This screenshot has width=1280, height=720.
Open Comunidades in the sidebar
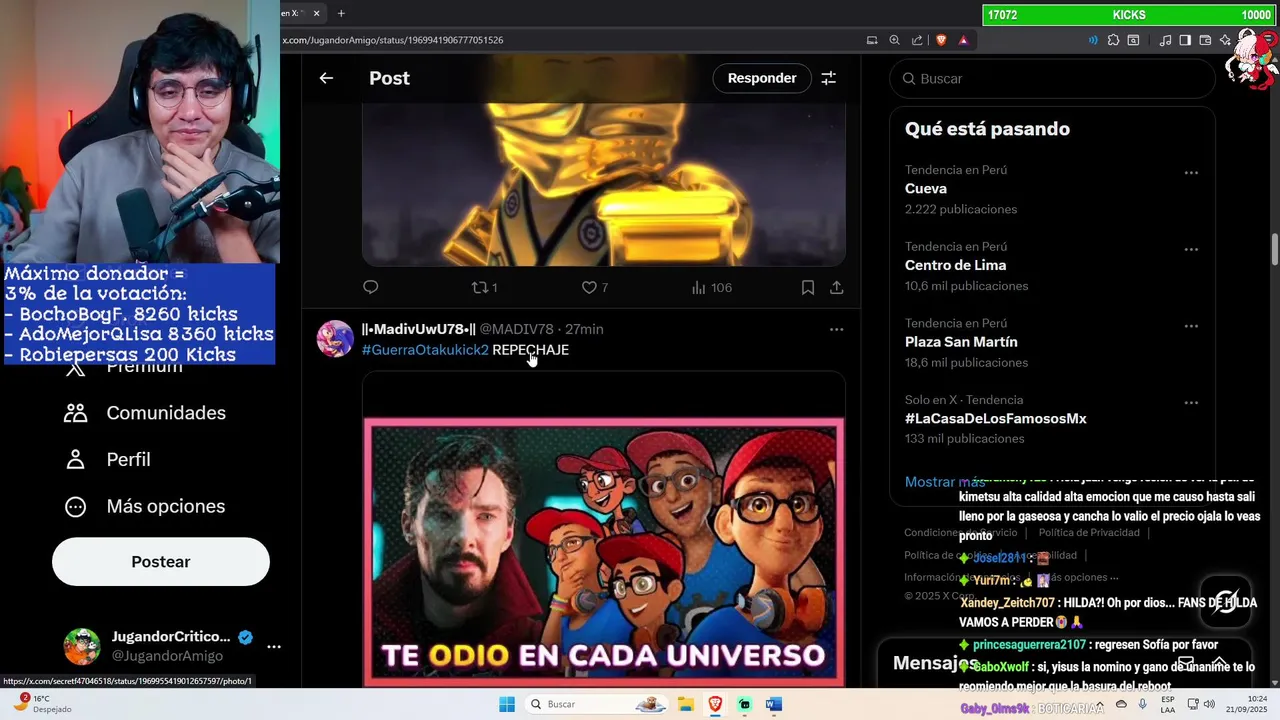(x=145, y=413)
